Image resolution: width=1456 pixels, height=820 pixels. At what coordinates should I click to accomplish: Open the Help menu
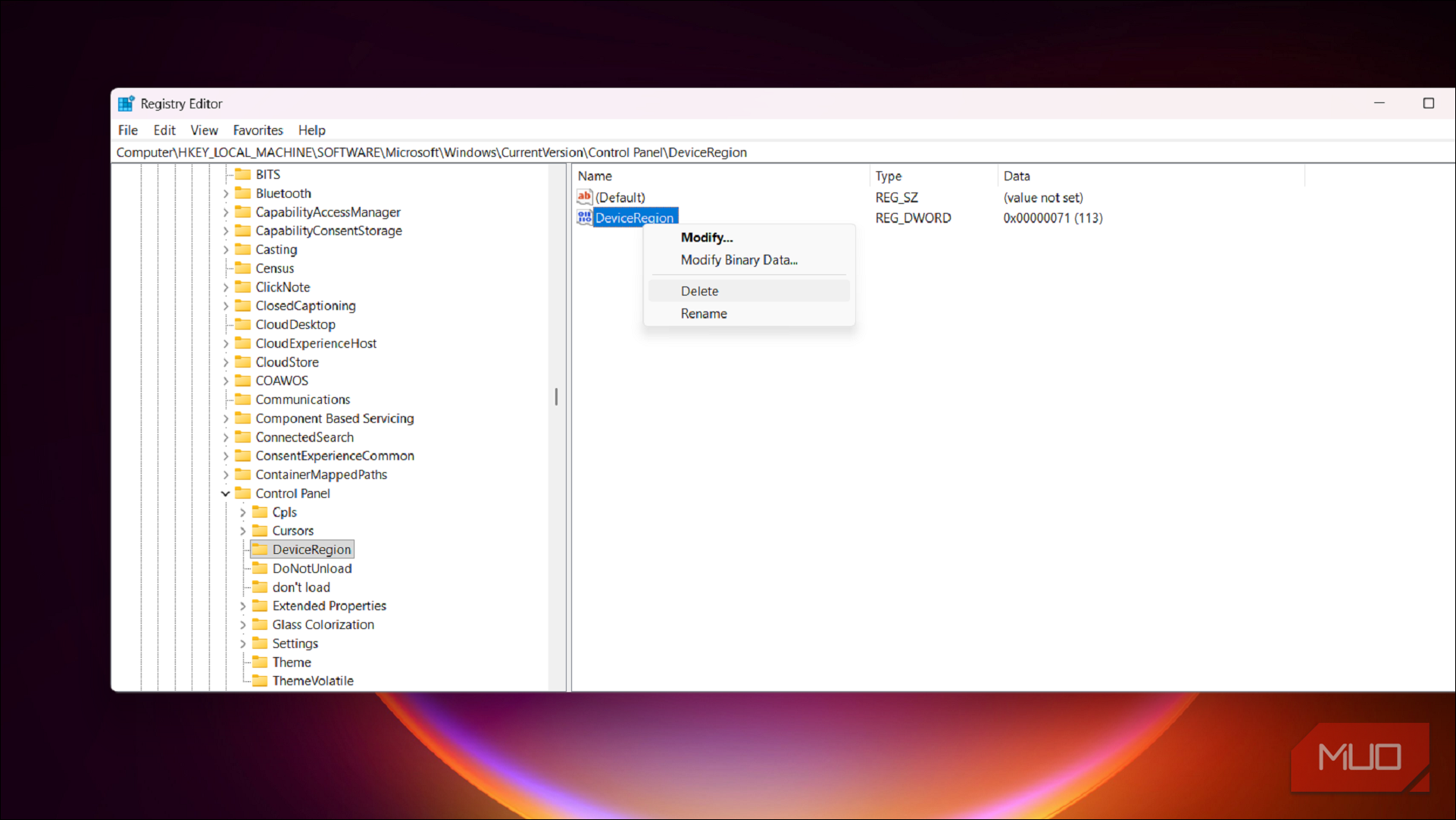311,130
